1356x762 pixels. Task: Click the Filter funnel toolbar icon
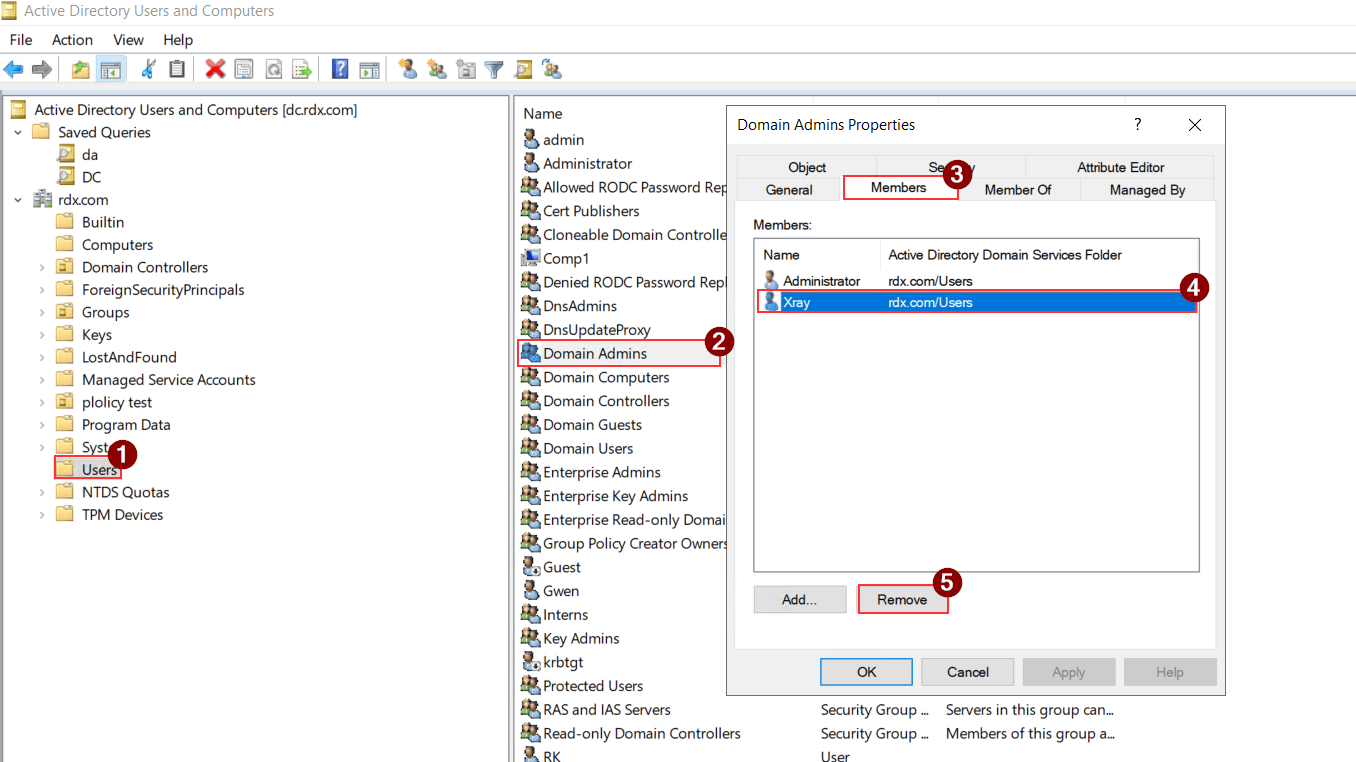pos(493,69)
